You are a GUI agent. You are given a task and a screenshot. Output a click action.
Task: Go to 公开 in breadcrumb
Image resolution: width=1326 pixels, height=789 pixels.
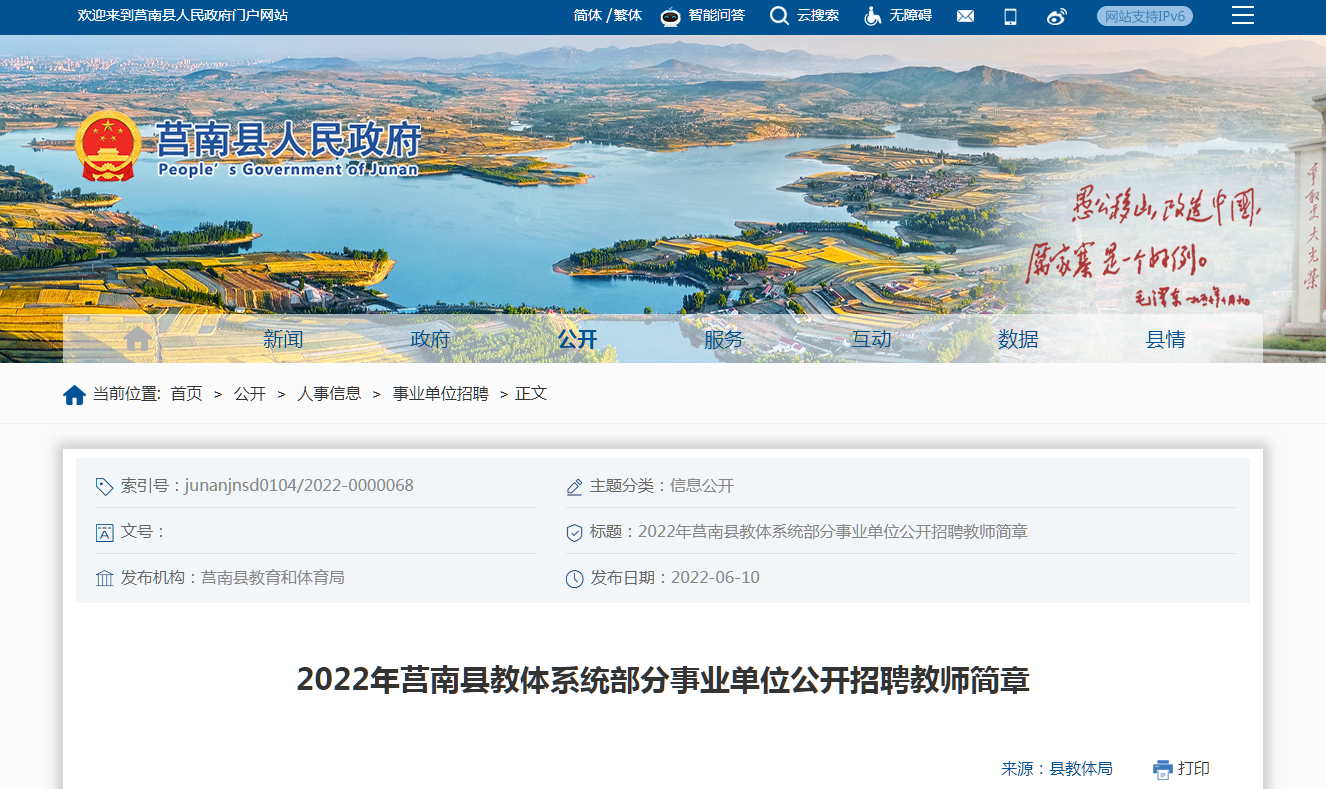[x=250, y=394]
